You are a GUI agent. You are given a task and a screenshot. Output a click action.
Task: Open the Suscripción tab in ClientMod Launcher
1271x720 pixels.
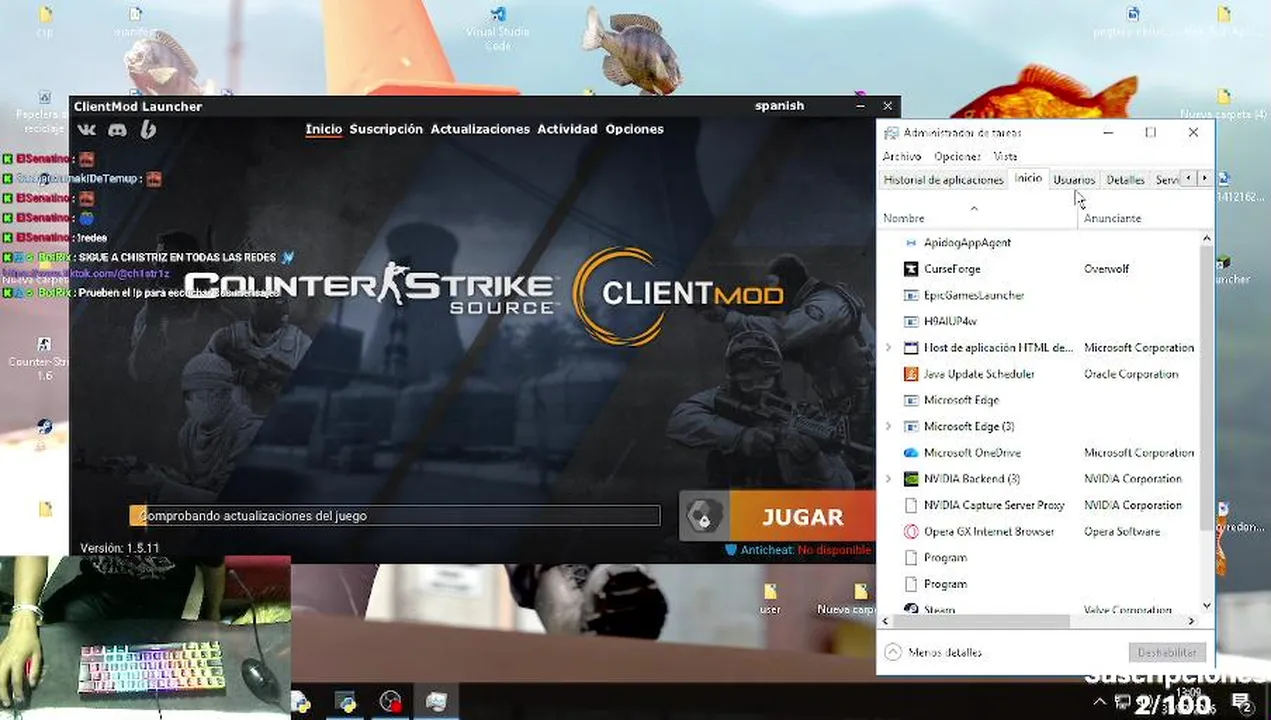pyautogui.click(x=386, y=129)
